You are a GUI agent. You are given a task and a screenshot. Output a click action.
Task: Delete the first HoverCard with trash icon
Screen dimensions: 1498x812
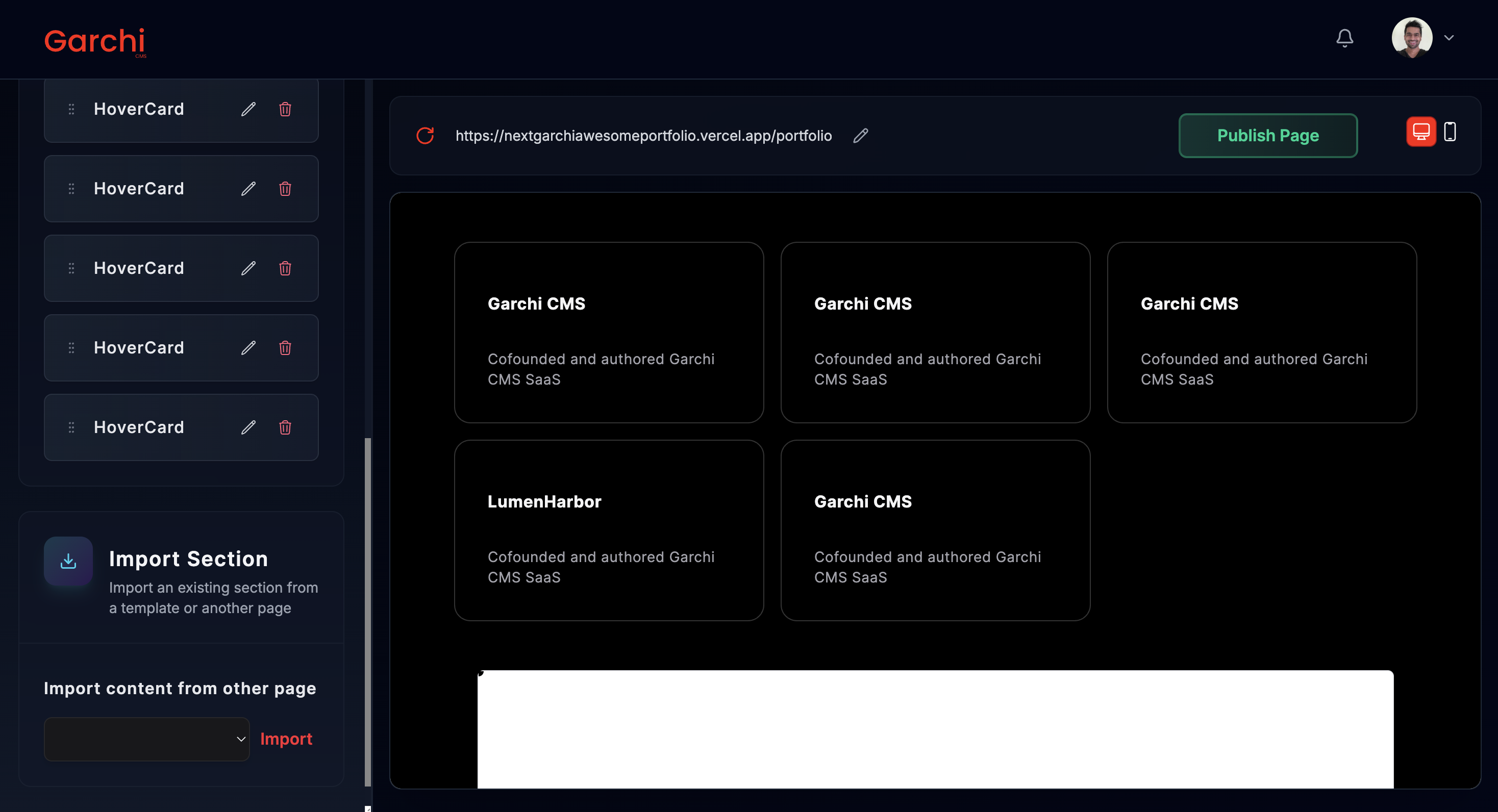(285, 109)
